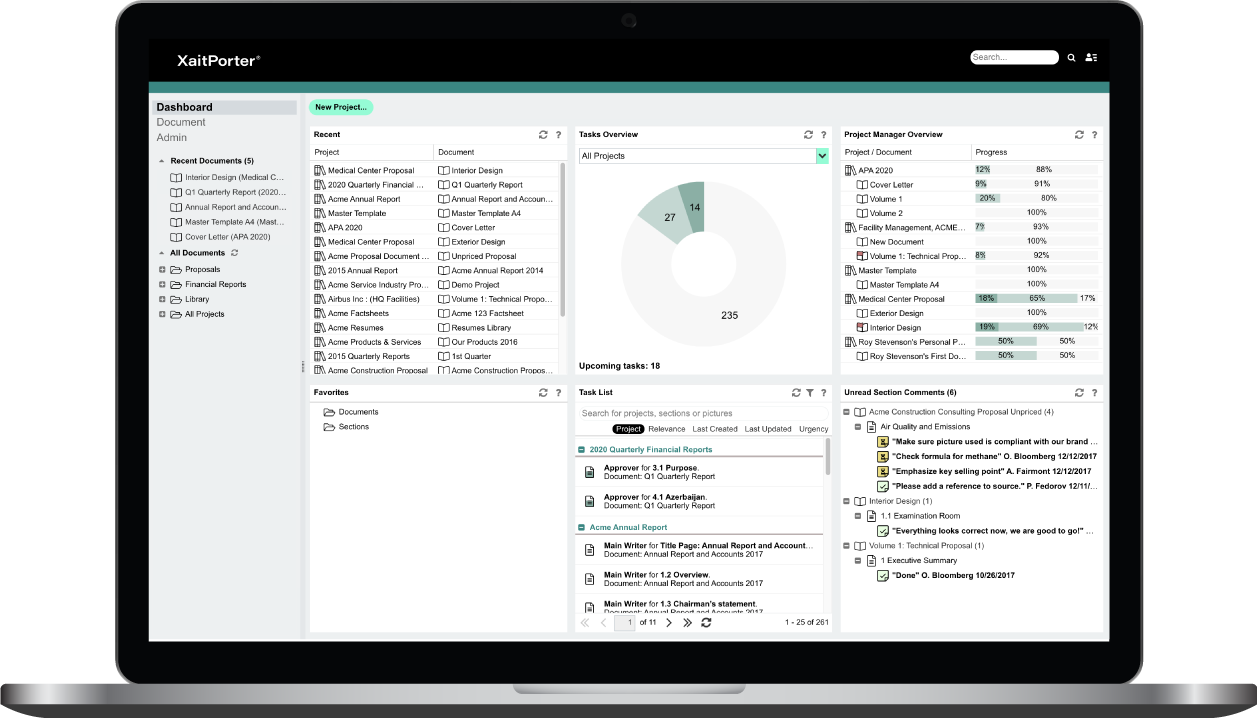Viewport: 1257px width, 718px height.
Task: Click the green check icon beside "Done" comment
Action: point(883,575)
